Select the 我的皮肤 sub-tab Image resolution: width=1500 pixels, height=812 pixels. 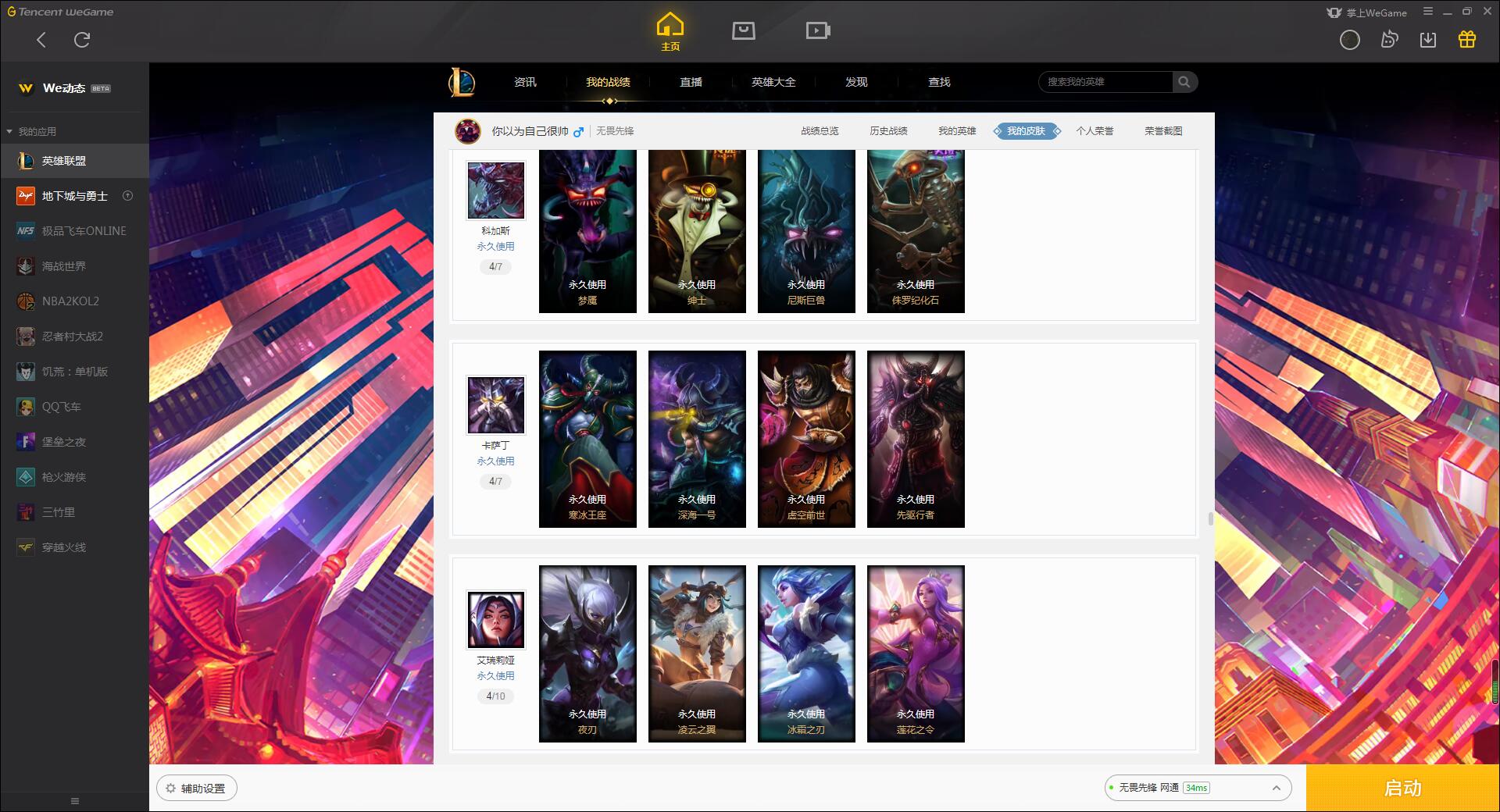coord(1026,131)
